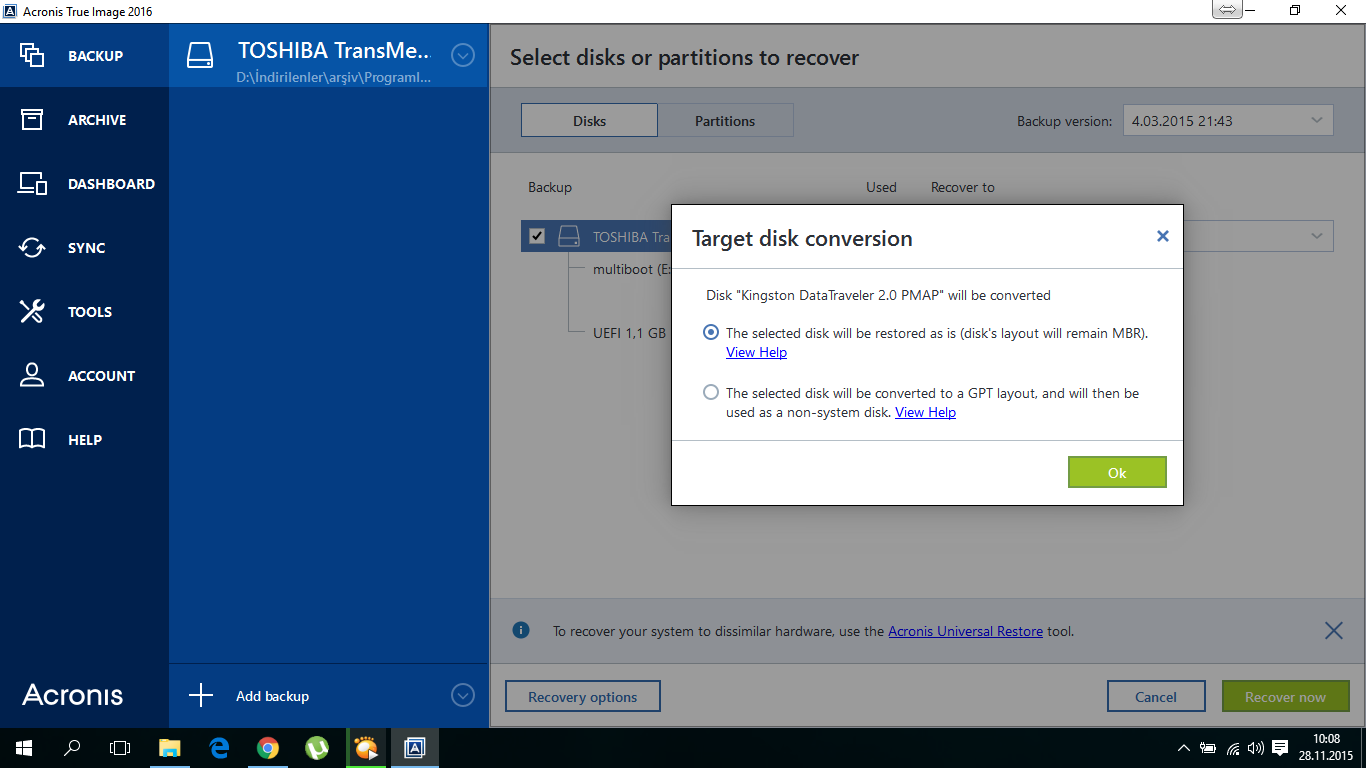This screenshot has height=768, width=1366.
Task: Confirm dialog with Ok button
Action: [x=1117, y=472]
